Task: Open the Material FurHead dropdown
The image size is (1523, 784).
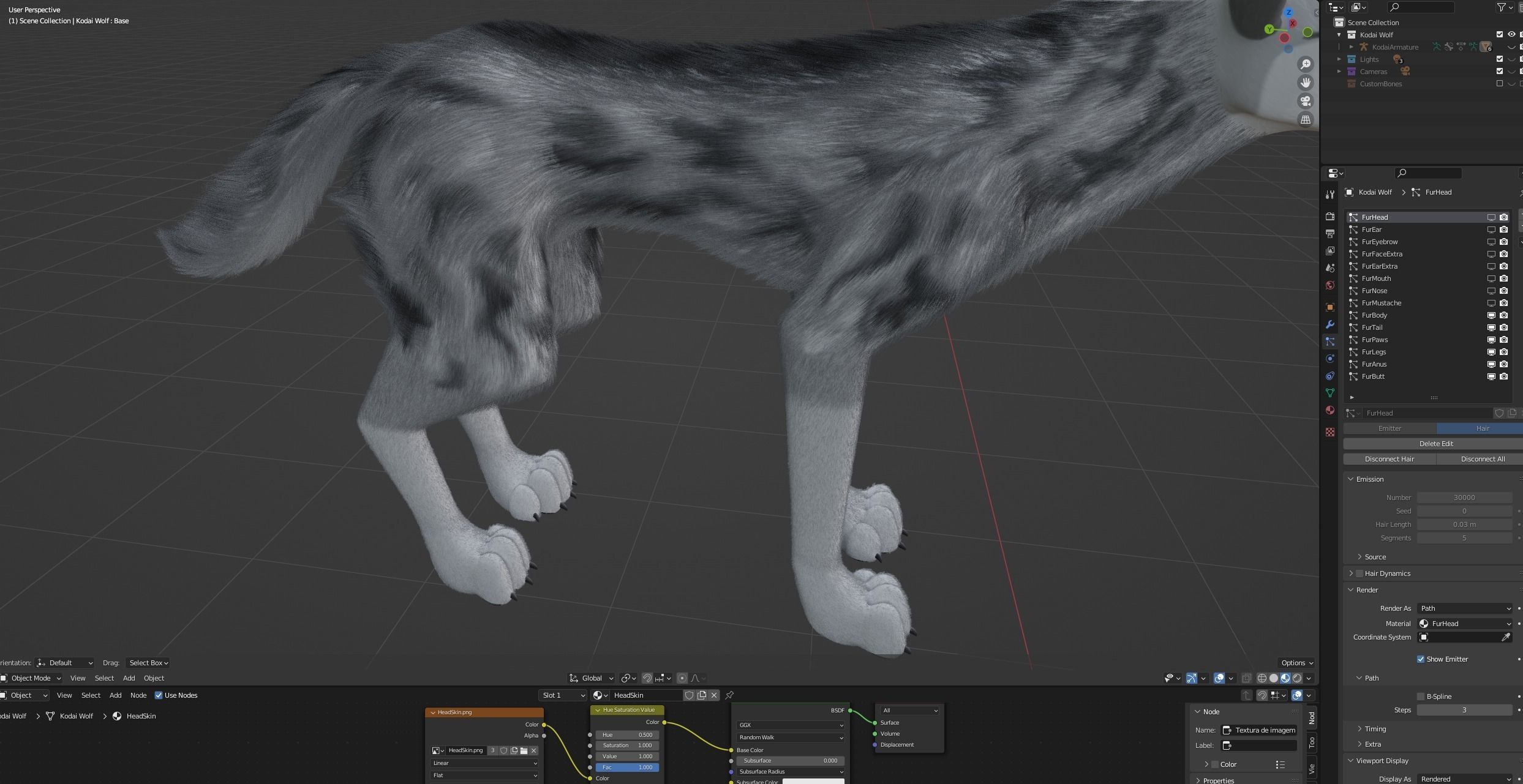Action: (x=1465, y=624)
